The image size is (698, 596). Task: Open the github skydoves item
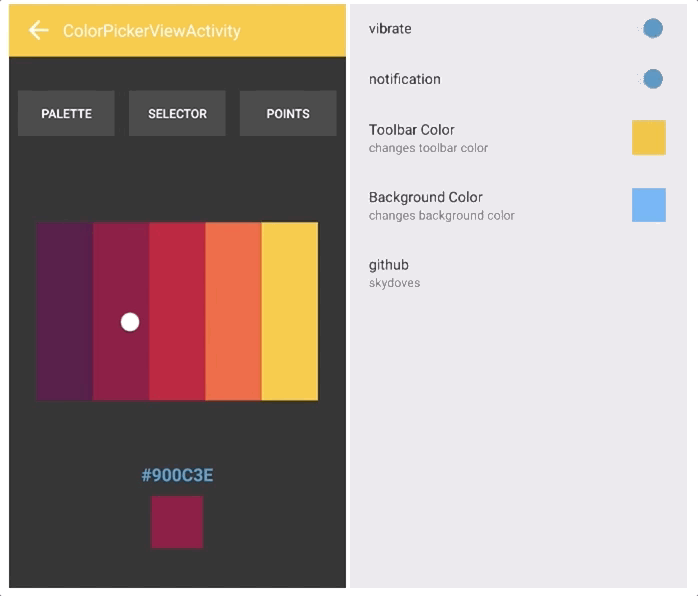(395, 273)
